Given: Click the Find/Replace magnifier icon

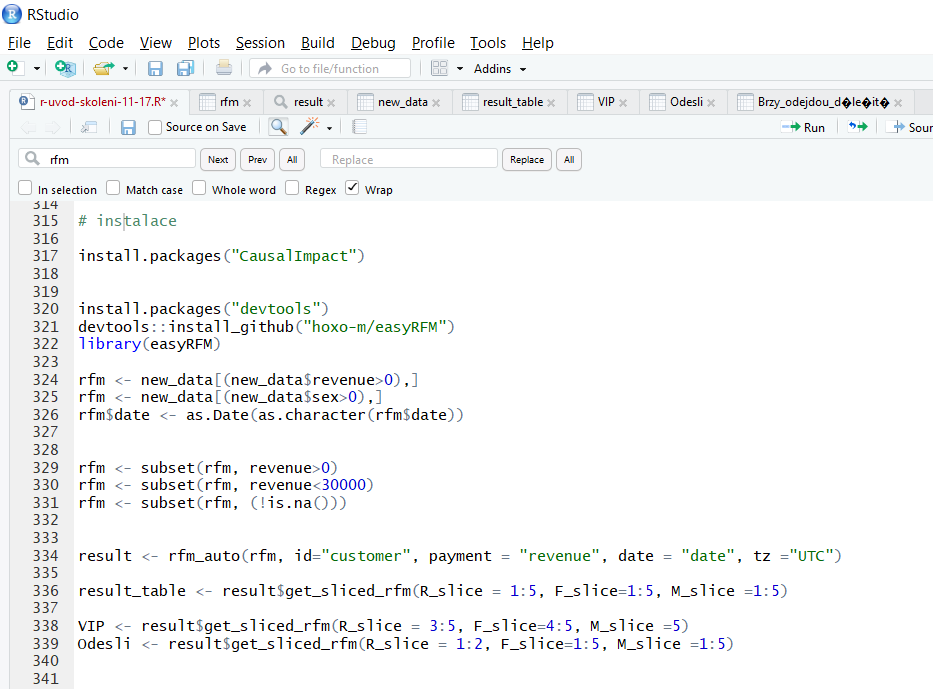Looking at the screenshot, I should pyautogui.click(x=278, y=127).
